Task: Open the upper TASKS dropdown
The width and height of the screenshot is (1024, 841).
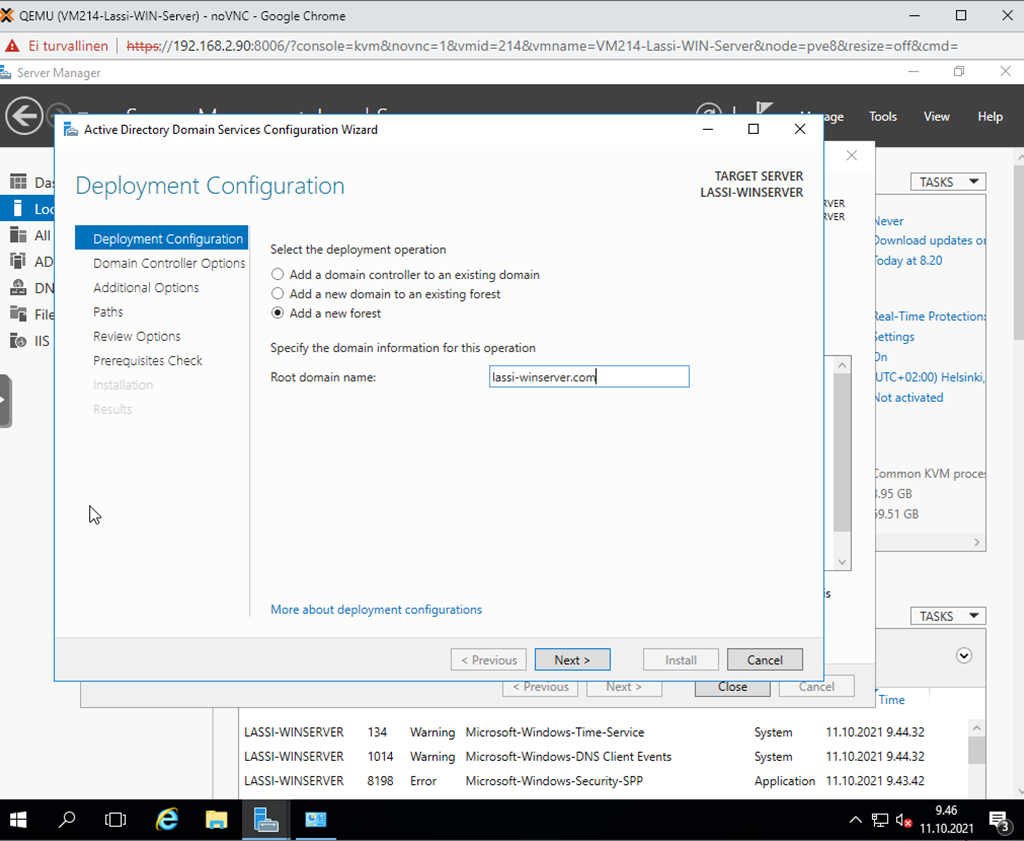Action: point(948,182)
